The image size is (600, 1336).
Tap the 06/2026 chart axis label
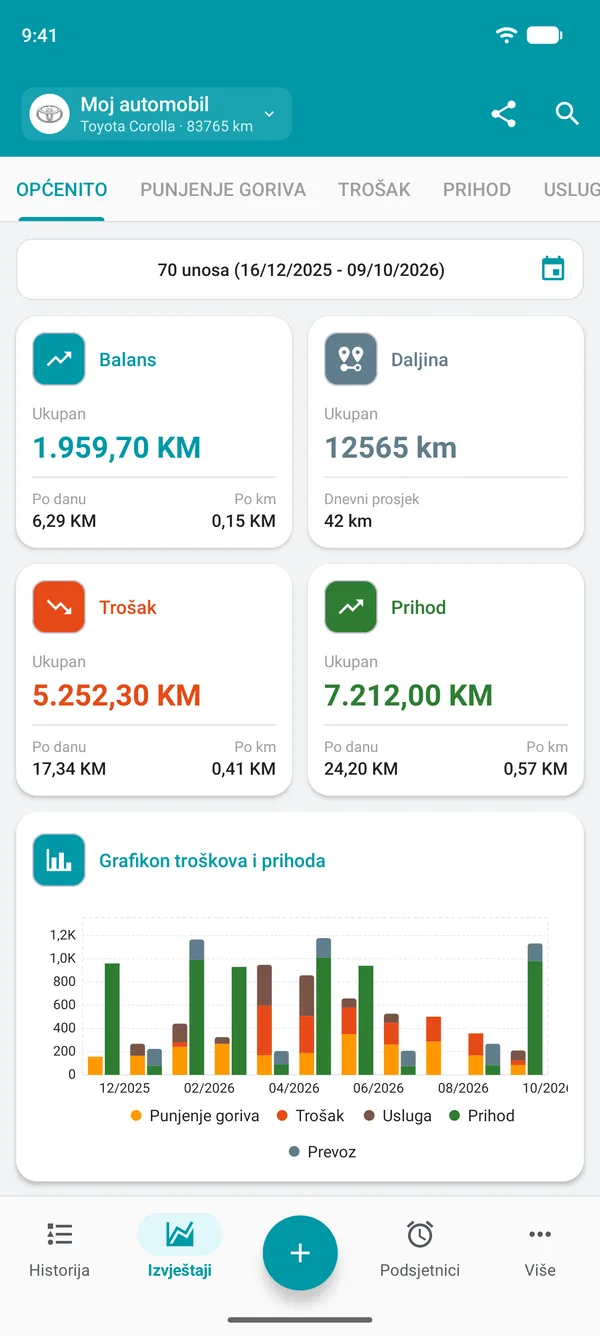[x=379, y=1088]
